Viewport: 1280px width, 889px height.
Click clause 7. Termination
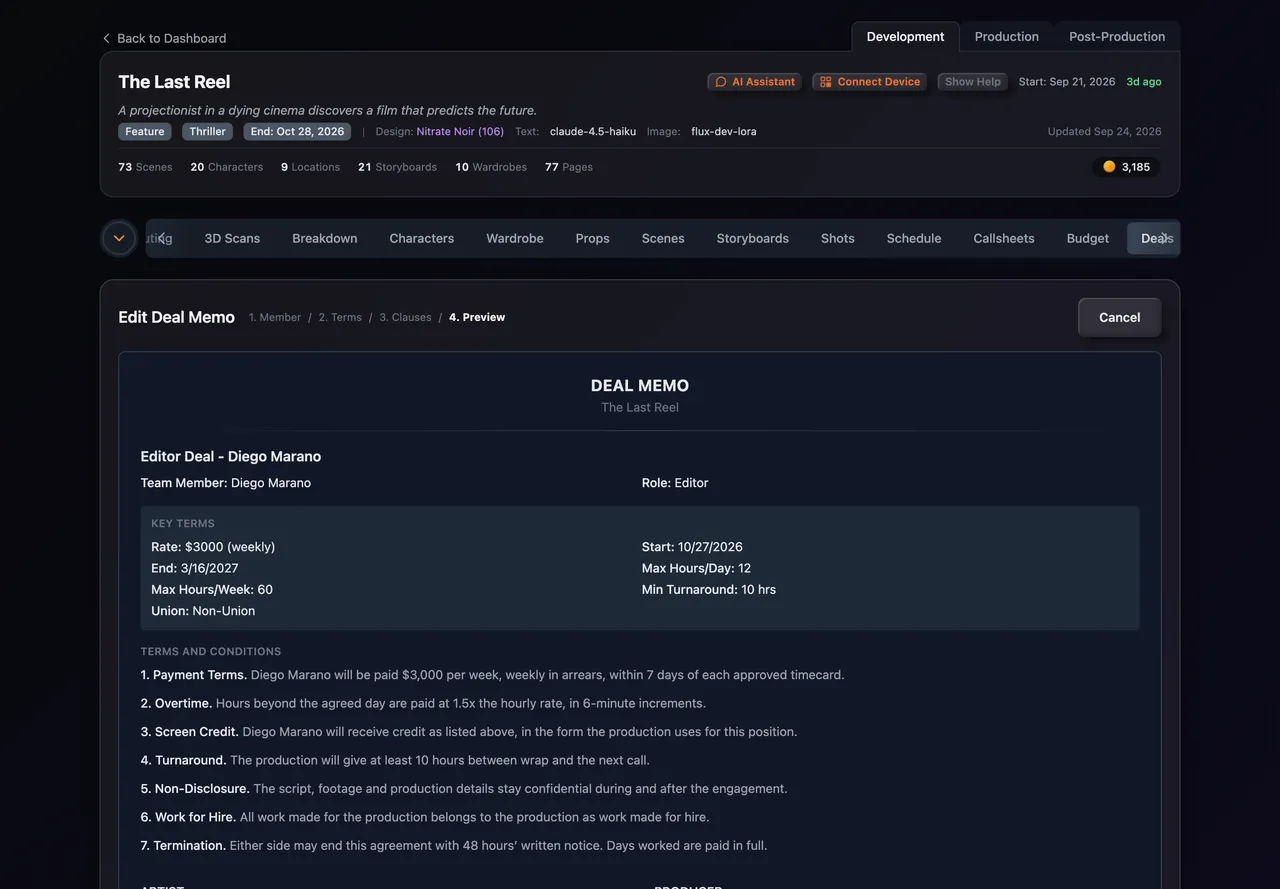pos(454,846)
